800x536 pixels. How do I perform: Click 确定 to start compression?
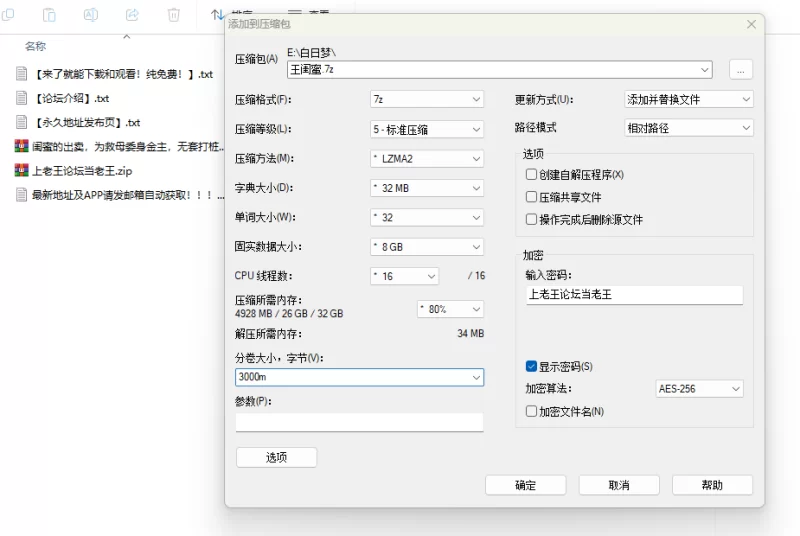526,485
